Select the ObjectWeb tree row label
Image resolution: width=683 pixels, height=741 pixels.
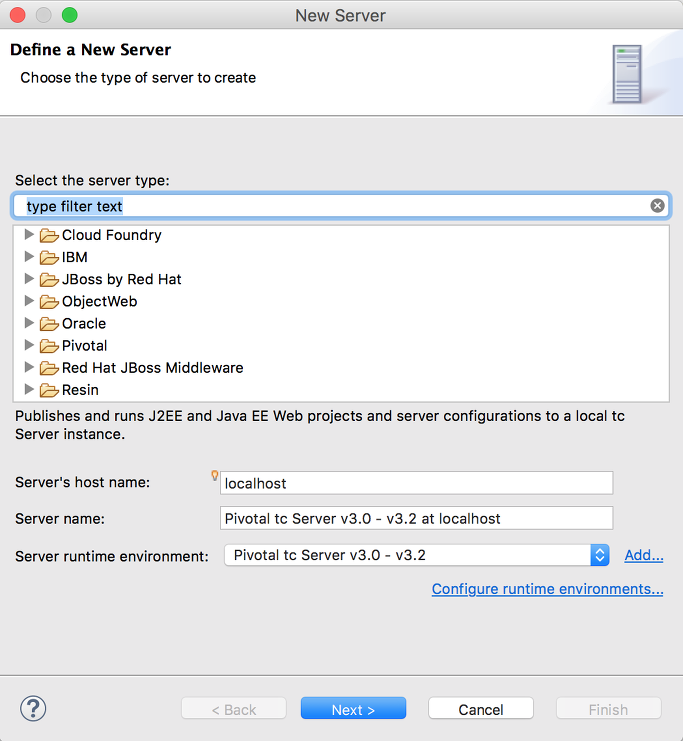point(99,302)
